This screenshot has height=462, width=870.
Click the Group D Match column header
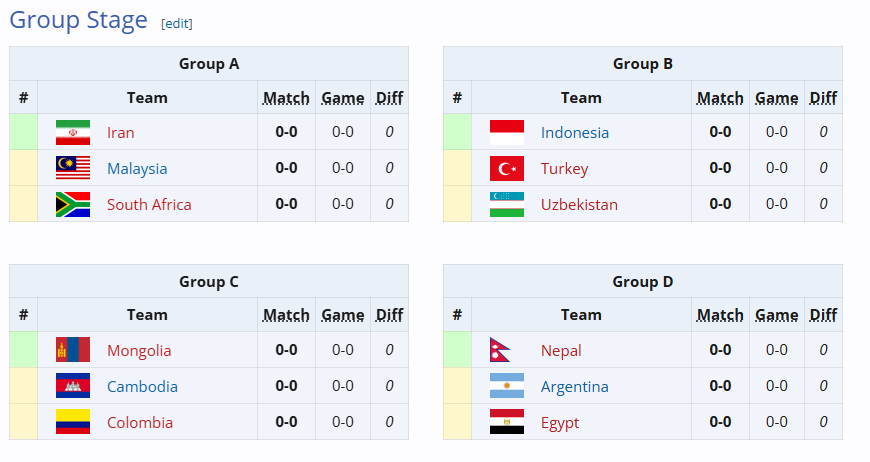click(720, 315)
